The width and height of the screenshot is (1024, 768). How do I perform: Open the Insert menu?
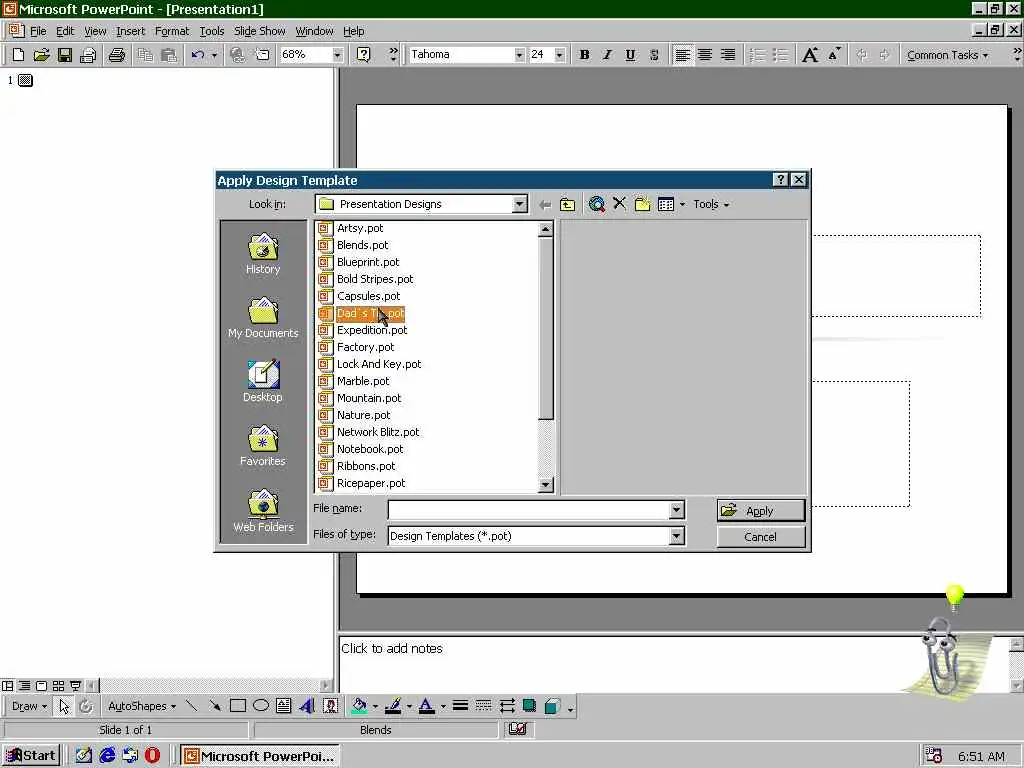(131, 31)
